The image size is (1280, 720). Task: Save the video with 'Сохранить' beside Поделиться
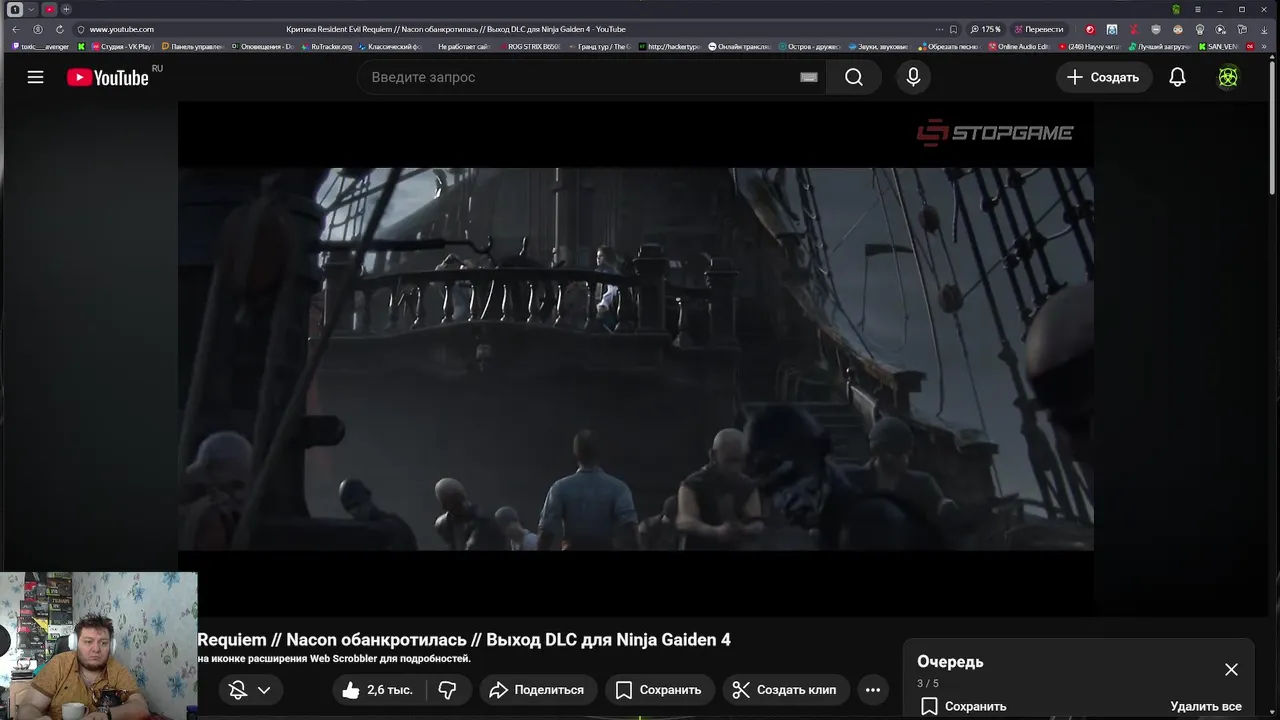point(659,690)
